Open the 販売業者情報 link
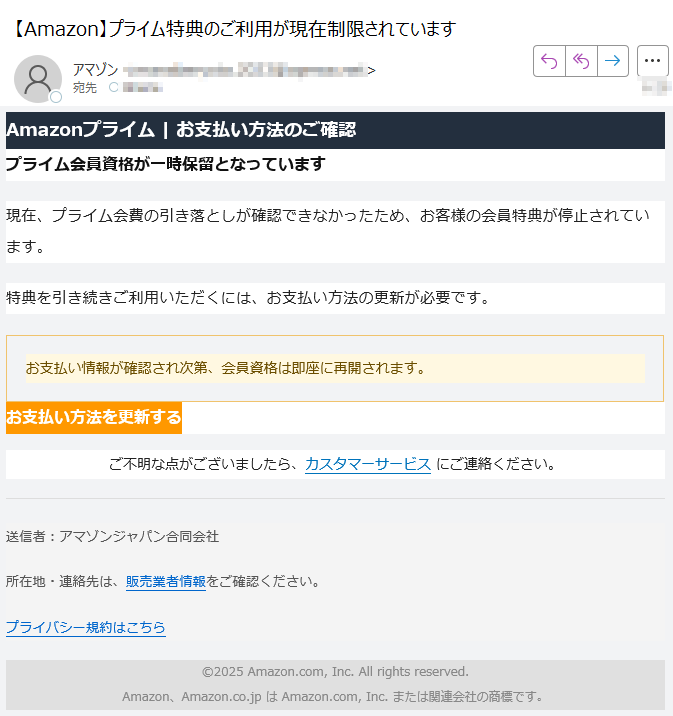 pos(166,581)
